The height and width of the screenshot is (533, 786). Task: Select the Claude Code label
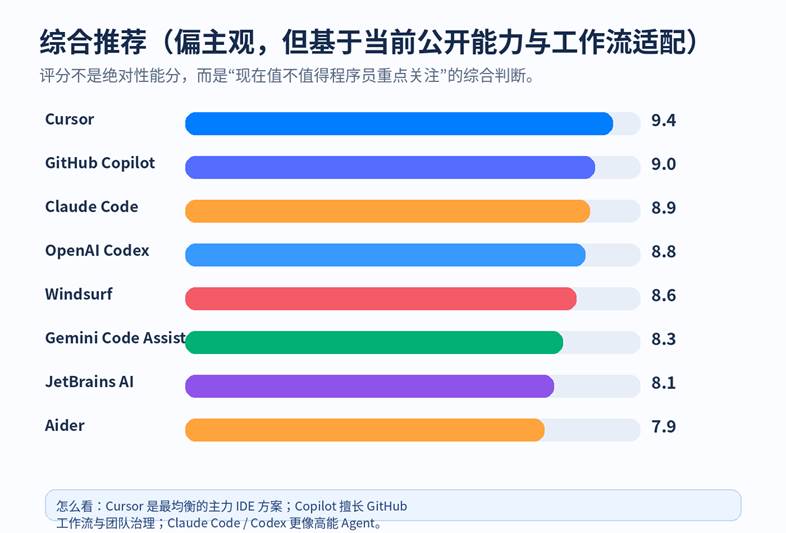pos(91,207)
